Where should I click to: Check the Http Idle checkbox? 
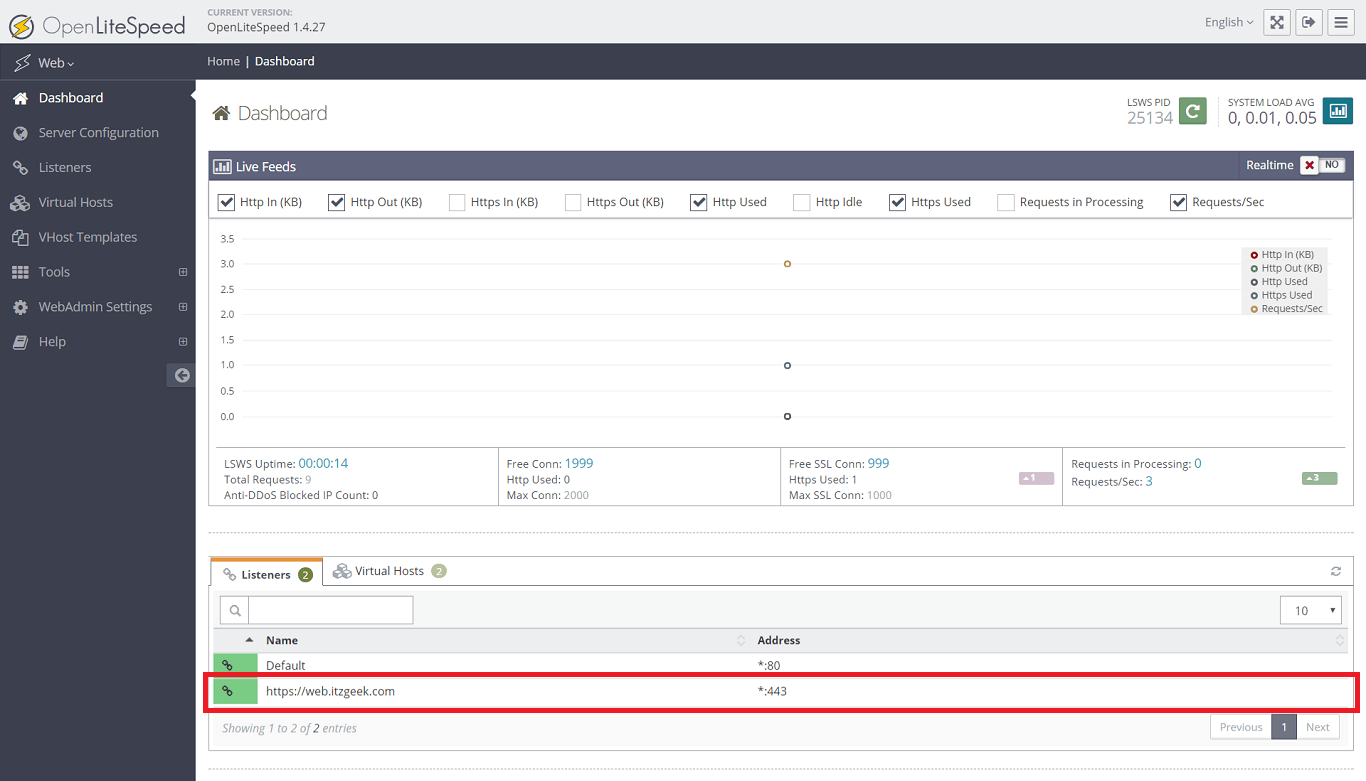click(x=802, y=202)
